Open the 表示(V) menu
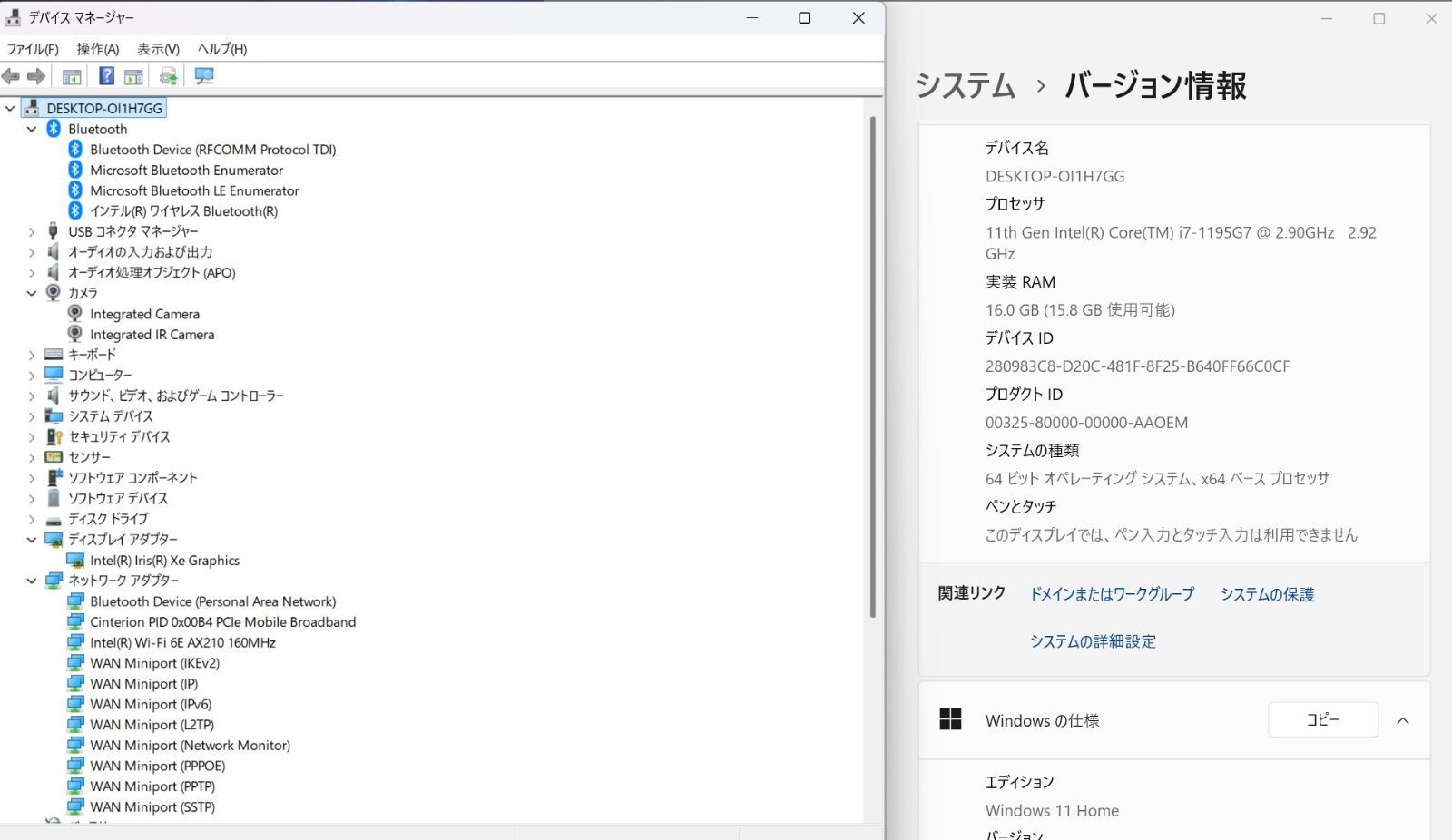This screenshot has width=1452, height=840. point(158,49)
